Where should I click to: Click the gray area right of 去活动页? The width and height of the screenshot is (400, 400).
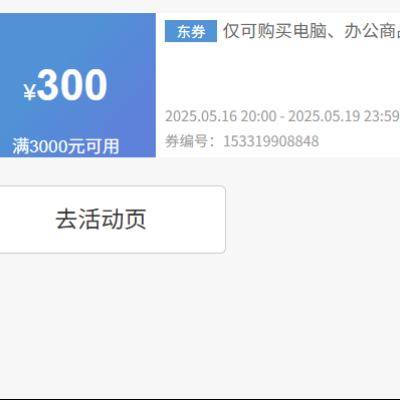pos(313,220)
